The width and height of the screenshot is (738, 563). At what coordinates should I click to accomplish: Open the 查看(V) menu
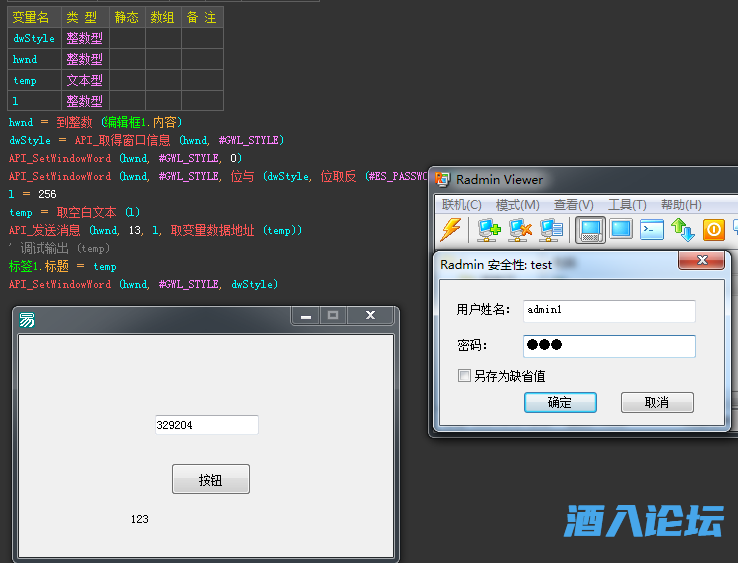coord(573,205)
